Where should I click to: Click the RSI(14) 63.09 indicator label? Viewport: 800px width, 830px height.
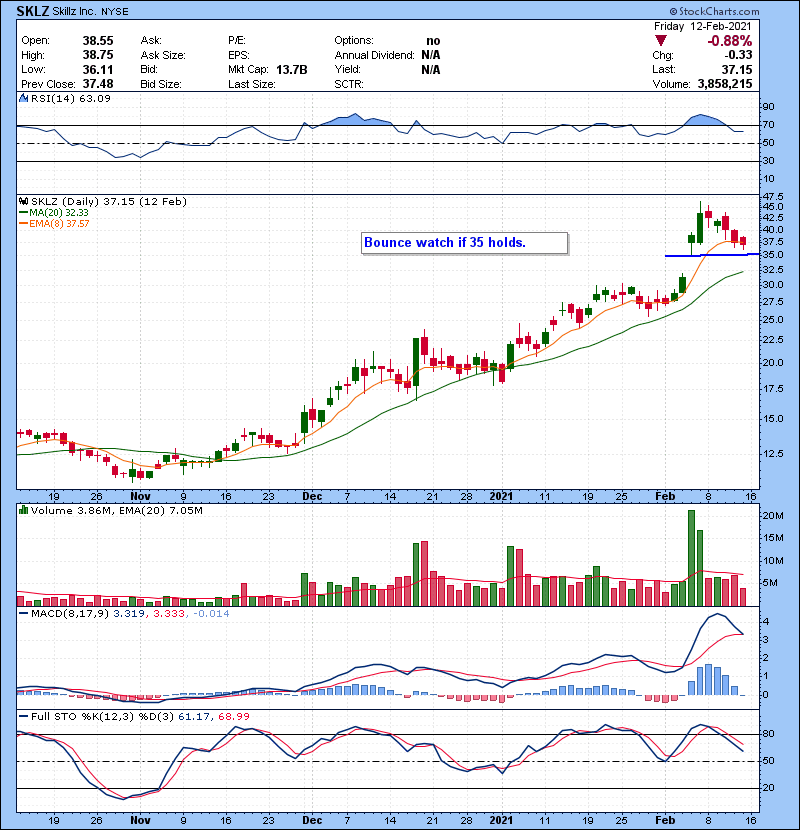[71, 98]
